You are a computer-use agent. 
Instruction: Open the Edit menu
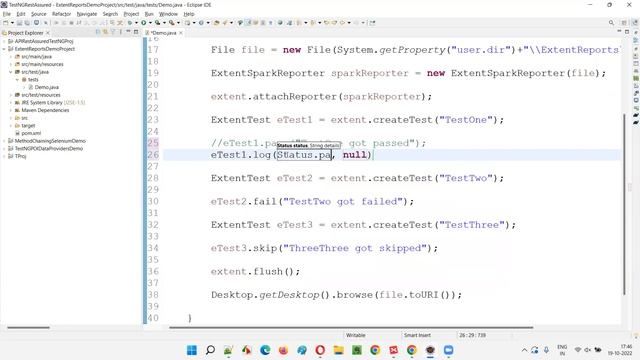pos(21,14)
